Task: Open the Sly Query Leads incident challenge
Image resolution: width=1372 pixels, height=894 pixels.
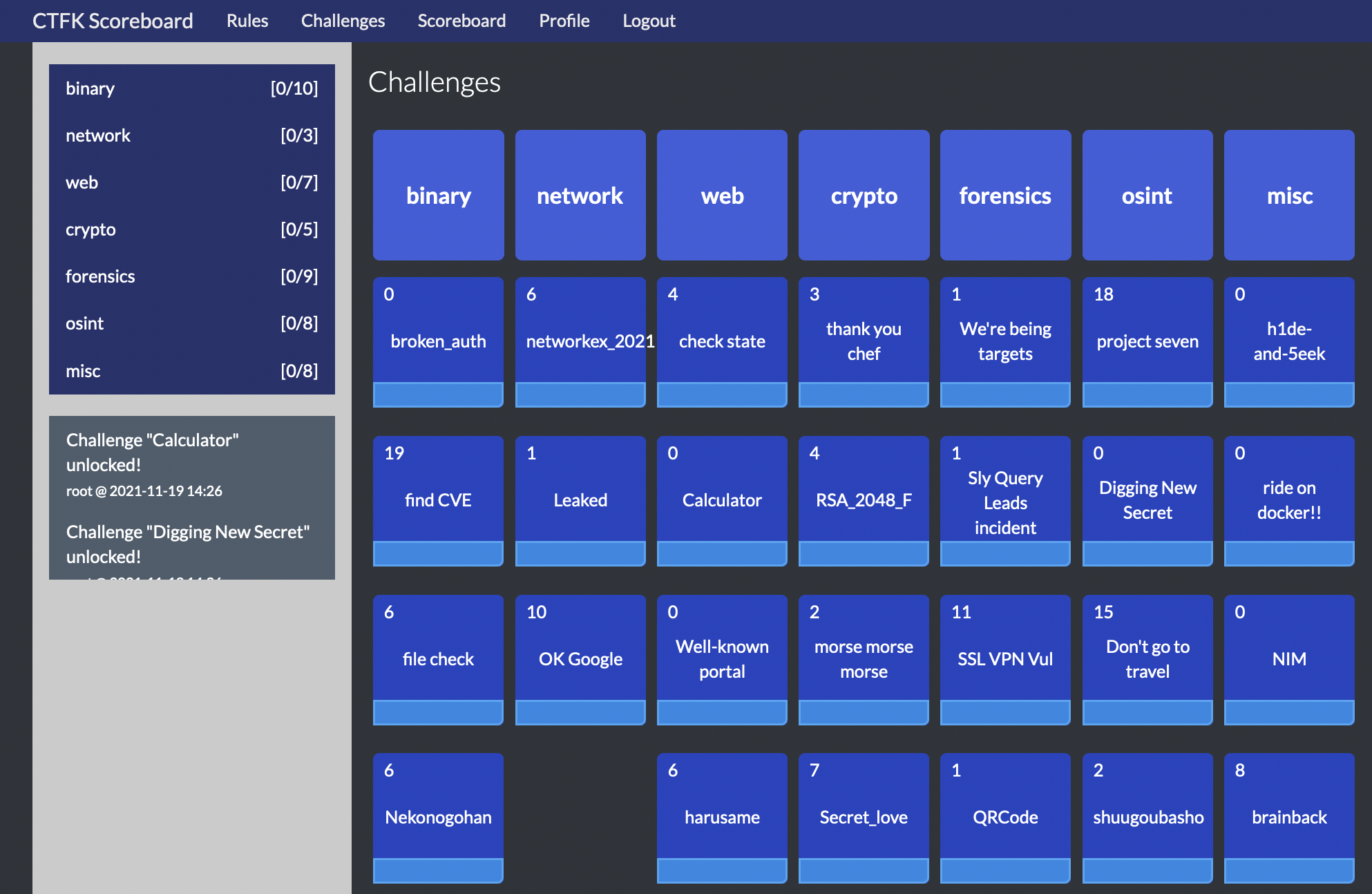Action: tap(1005, 502)
